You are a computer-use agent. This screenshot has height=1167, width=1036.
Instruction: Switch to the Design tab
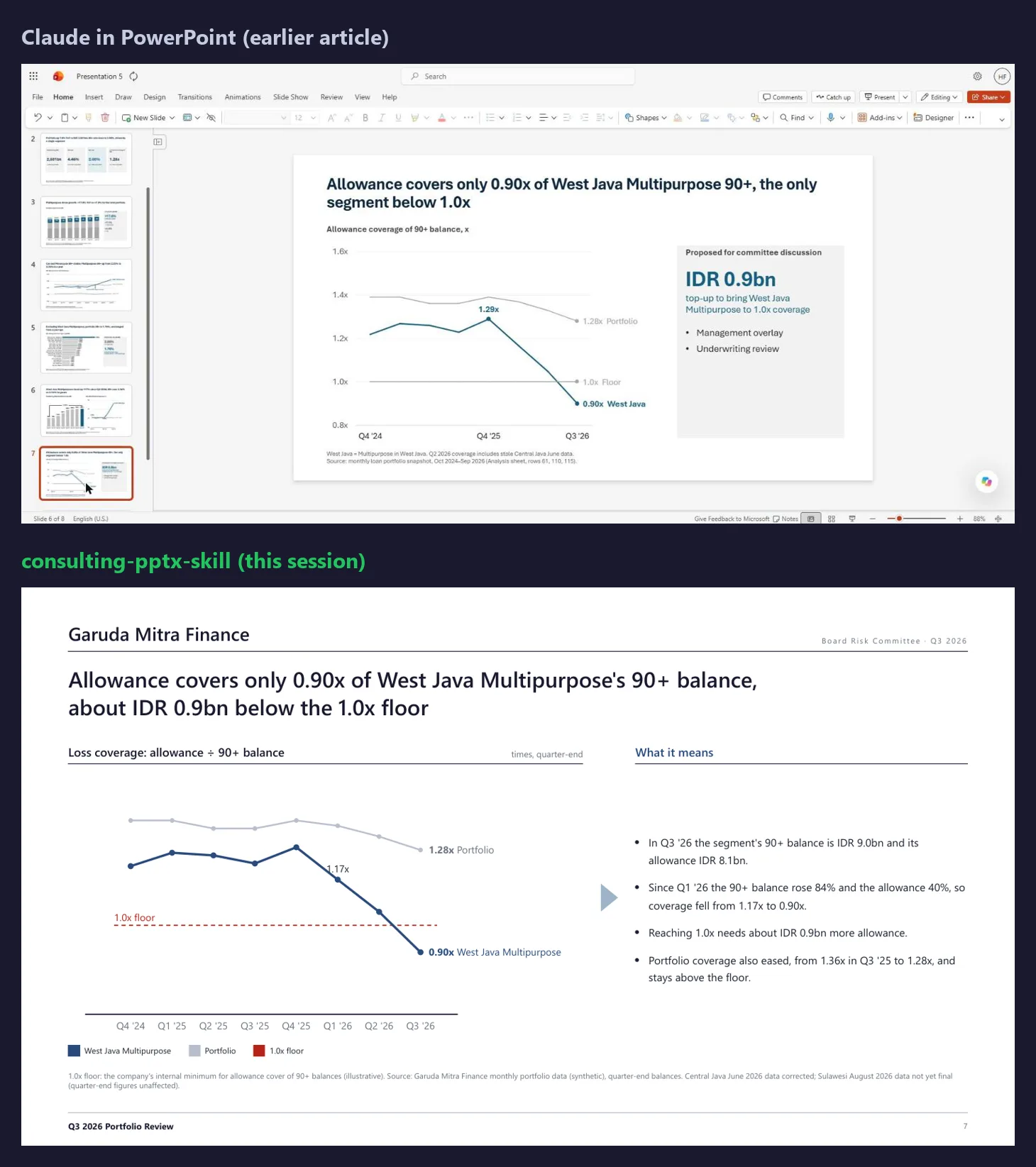154,97
